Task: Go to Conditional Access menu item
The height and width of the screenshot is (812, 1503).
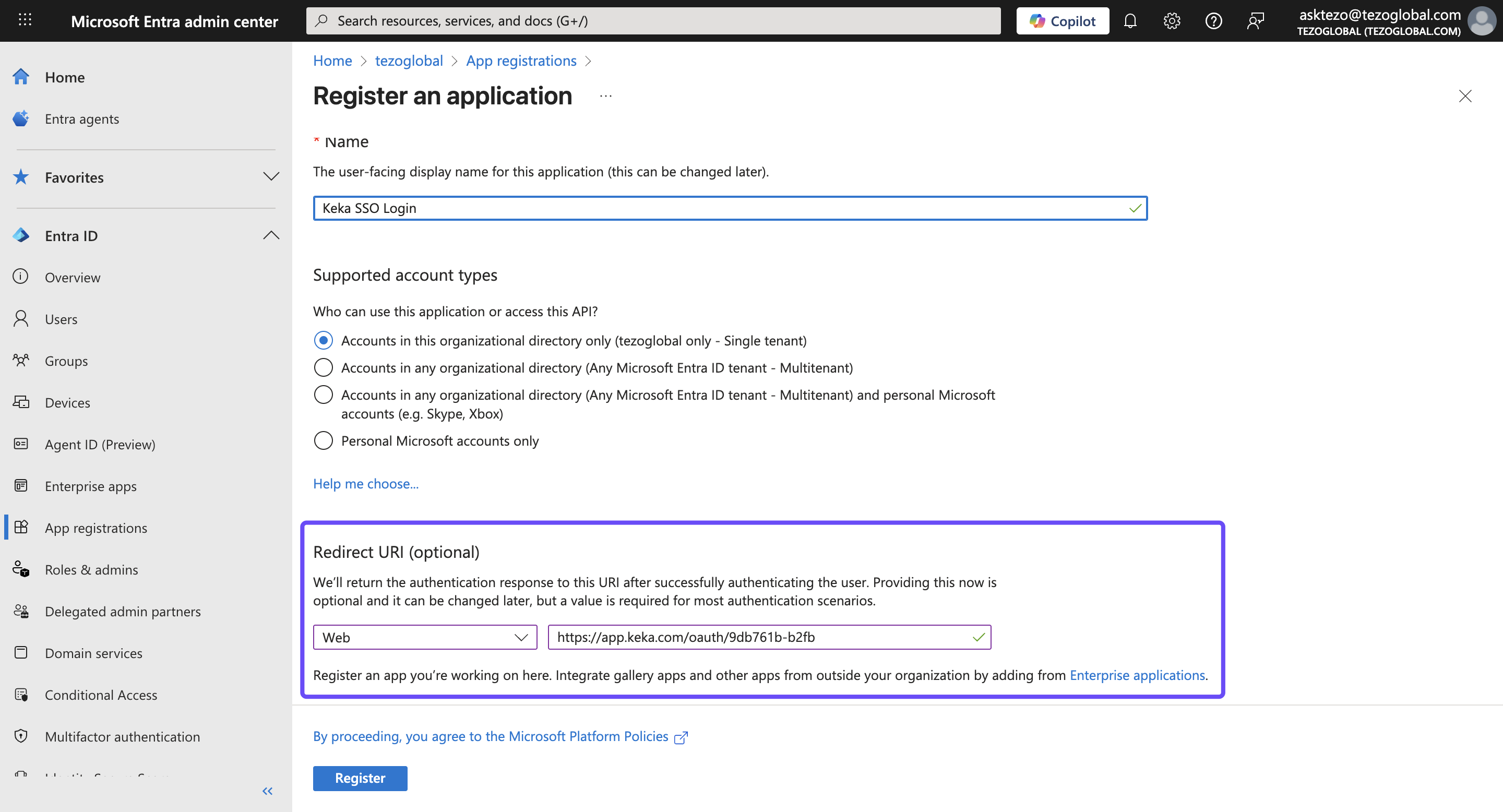Action: click(x=101, y=695)
